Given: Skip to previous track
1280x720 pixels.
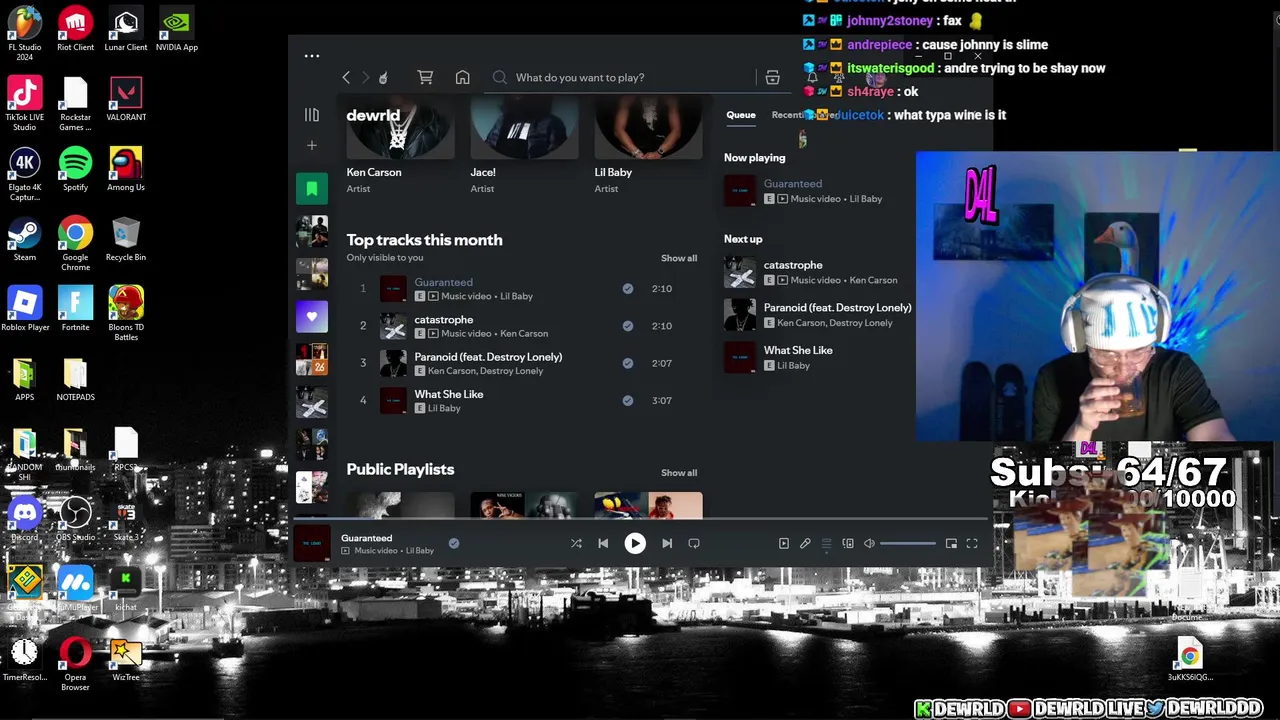Looking at the screenshot, I should (603, 543).
